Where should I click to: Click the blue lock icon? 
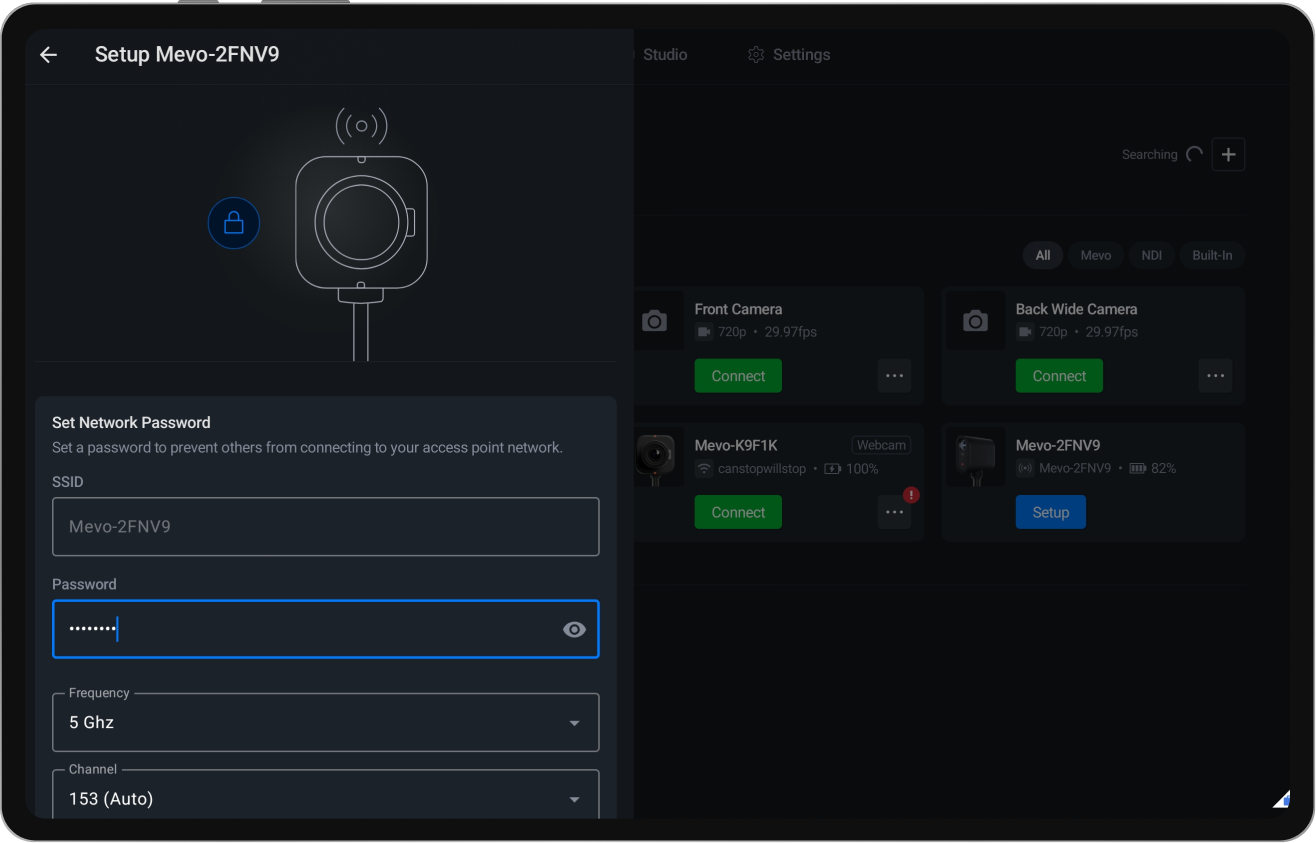coord(234,223)
